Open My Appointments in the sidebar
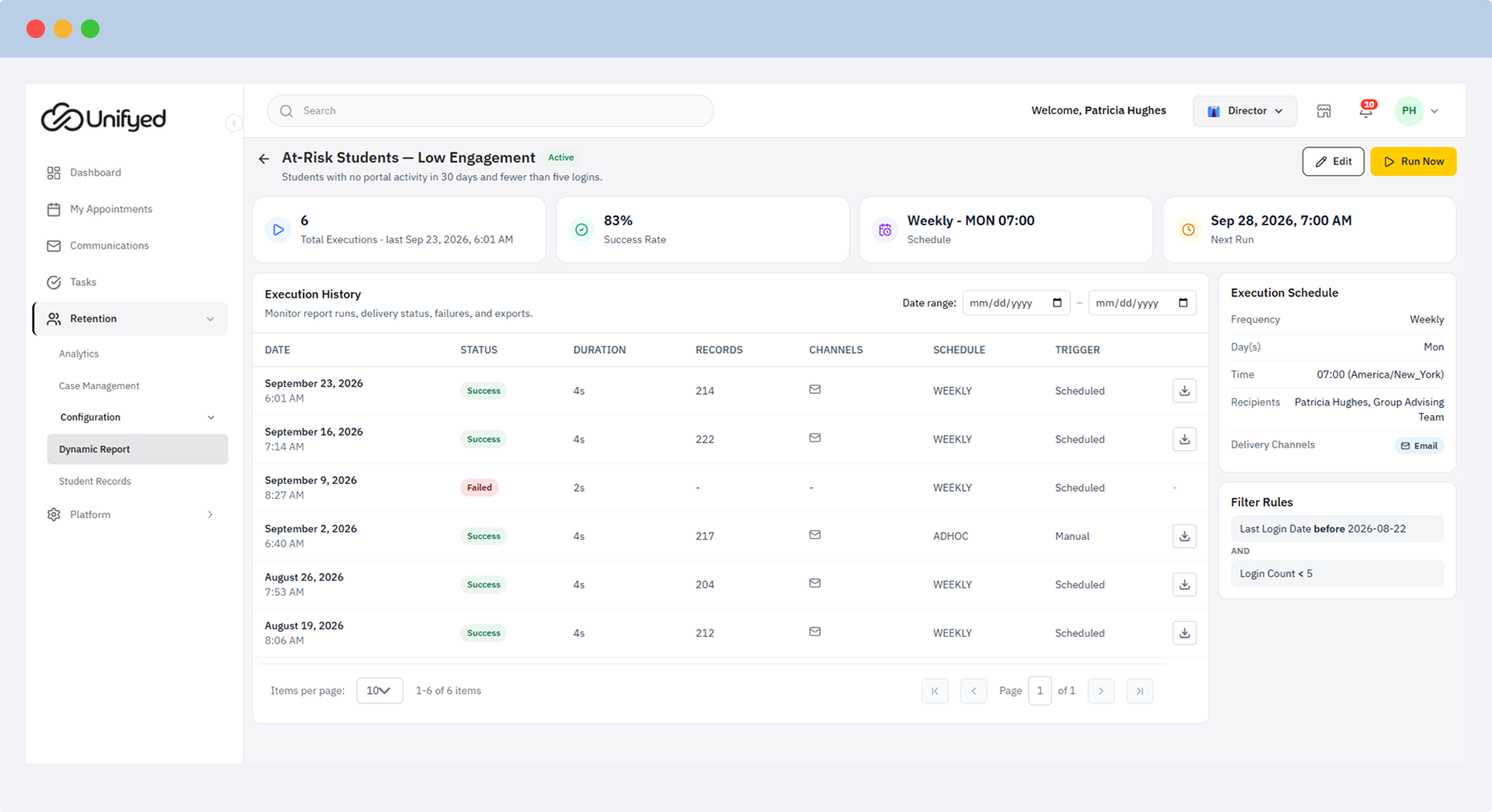Screen dimensions: 1492x812 coord(111,209)
